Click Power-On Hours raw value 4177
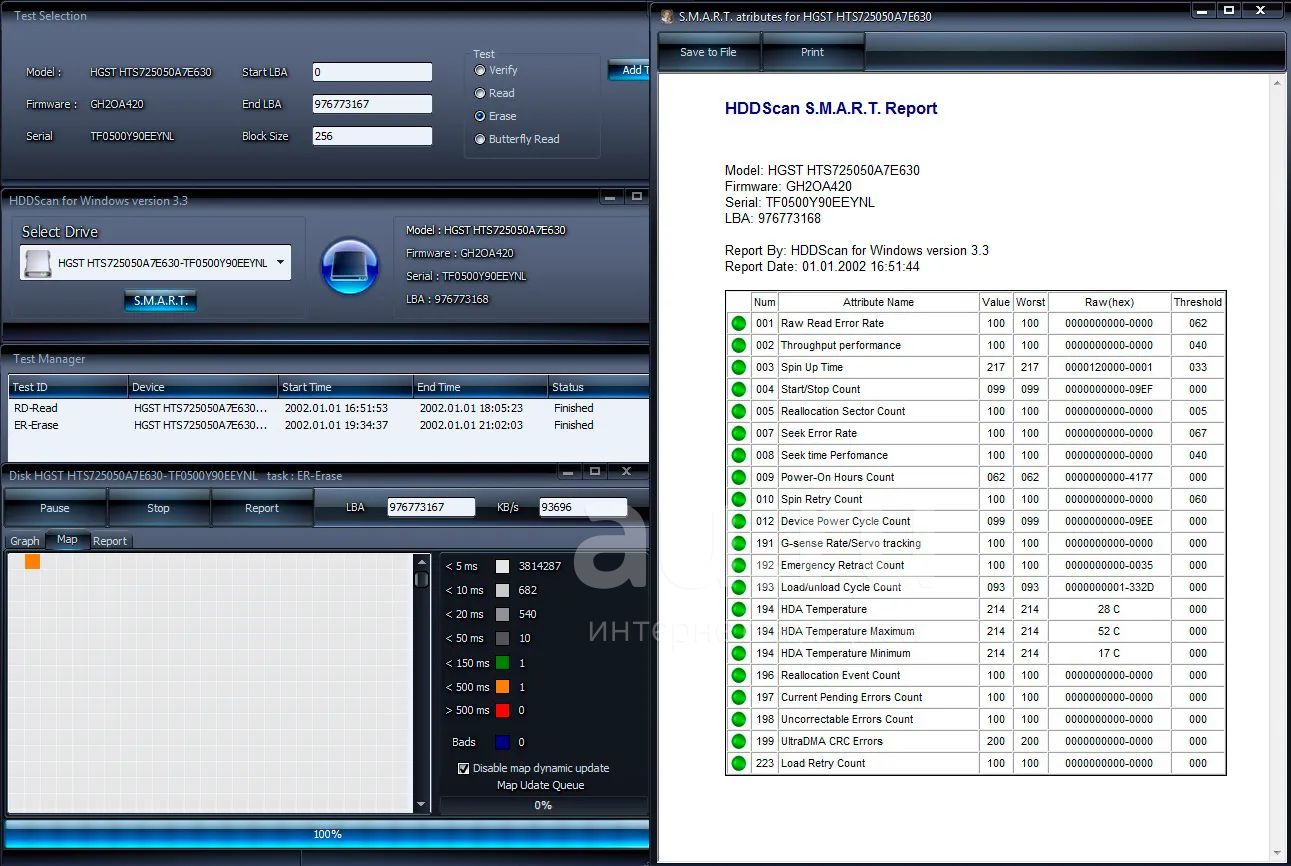The height and width of the screenshot is (866, 1291). tap(1108, 477)
